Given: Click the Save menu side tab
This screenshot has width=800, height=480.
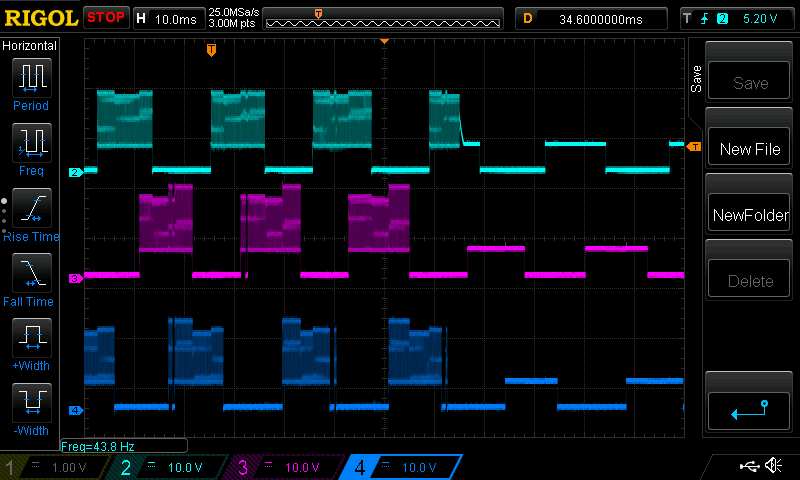Looking at the screenshot, I should click(x=696, y=79).
